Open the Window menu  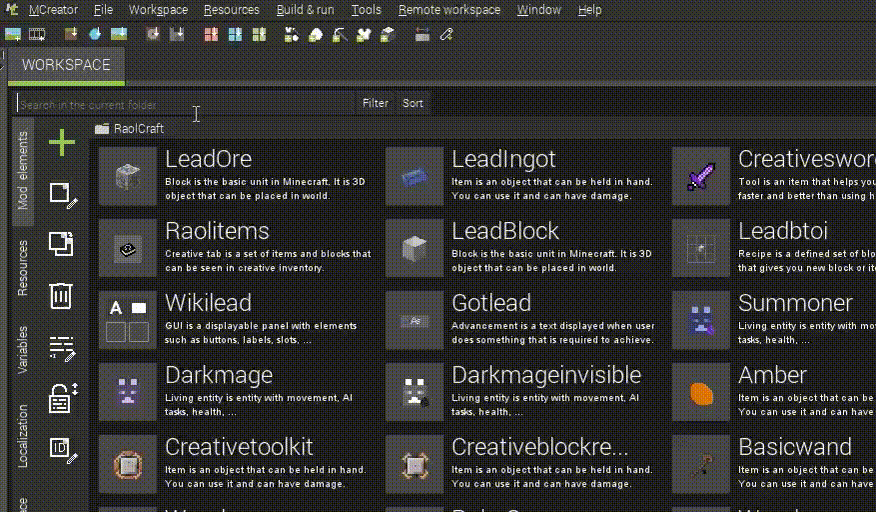coord(539,10)
